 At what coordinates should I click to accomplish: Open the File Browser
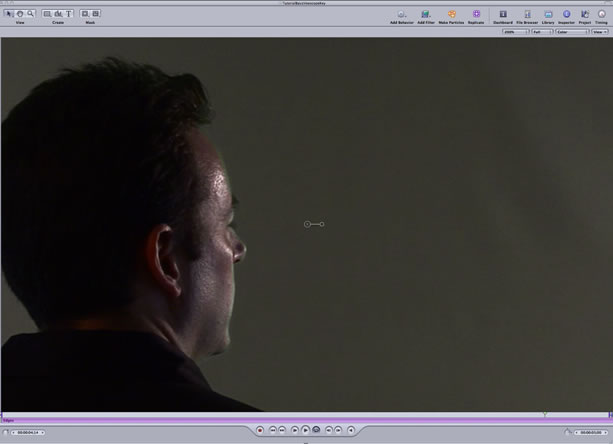coord(527,17)
